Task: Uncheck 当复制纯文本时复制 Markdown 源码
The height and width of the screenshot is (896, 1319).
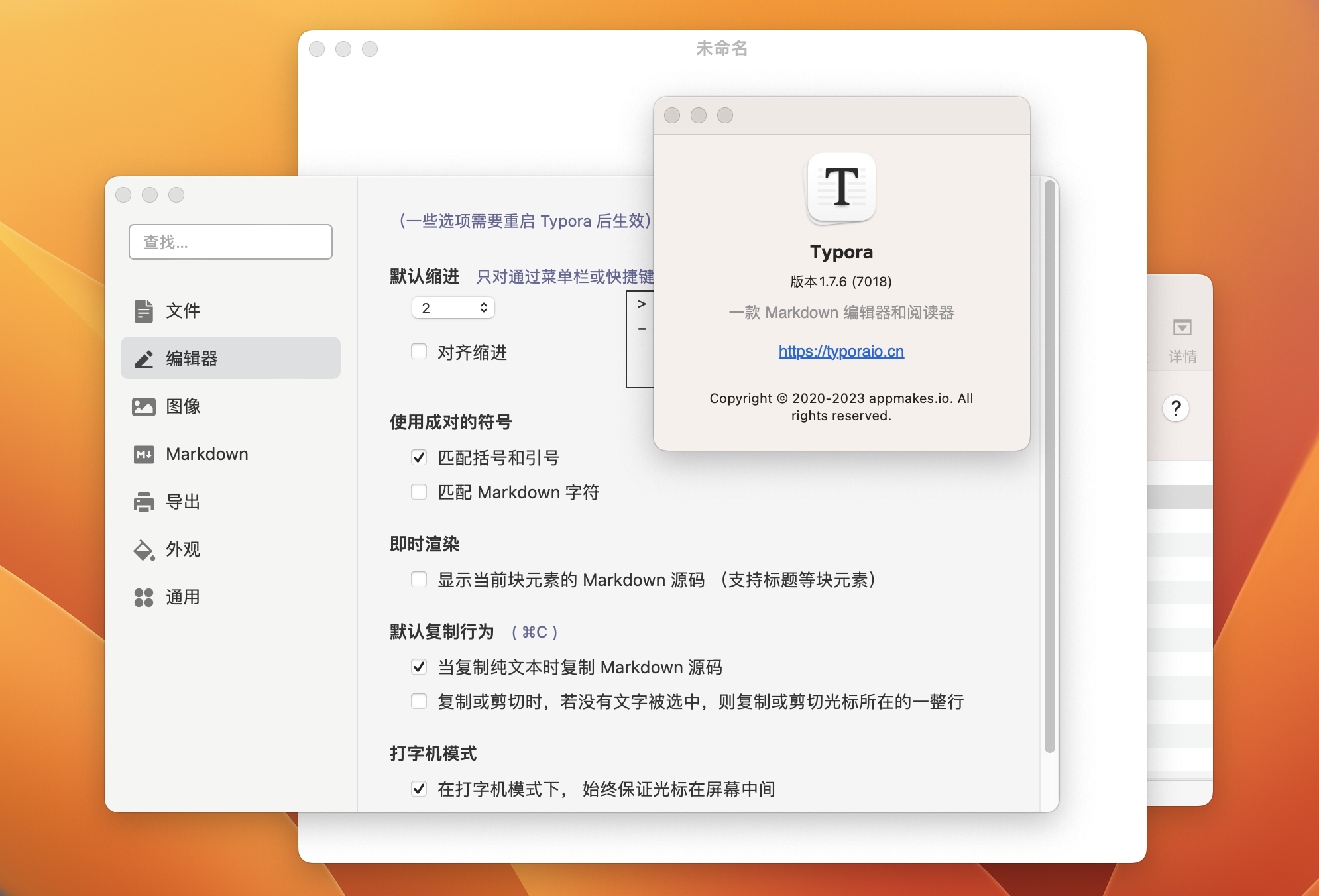Action: (419, 667)
